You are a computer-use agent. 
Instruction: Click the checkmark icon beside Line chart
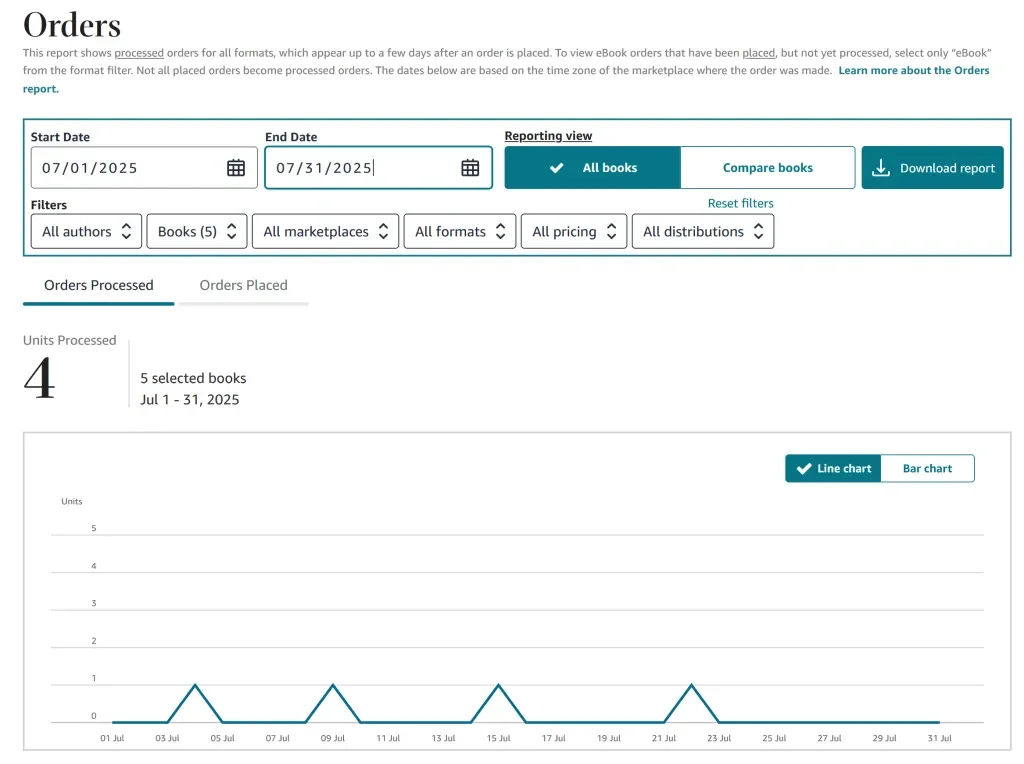coord(804,468)
